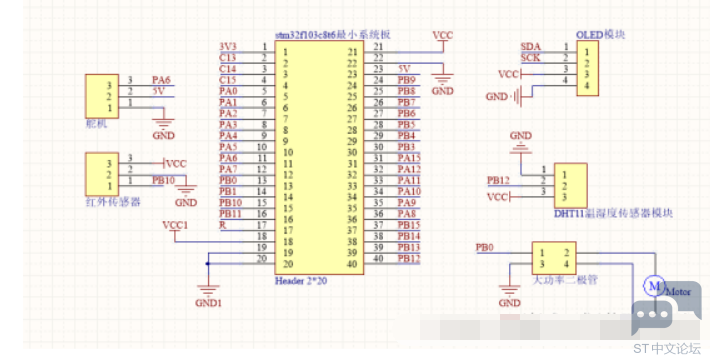Select the PA1 net label
The height and width of the screenshot is (364, 710).
tap(228, 102)
